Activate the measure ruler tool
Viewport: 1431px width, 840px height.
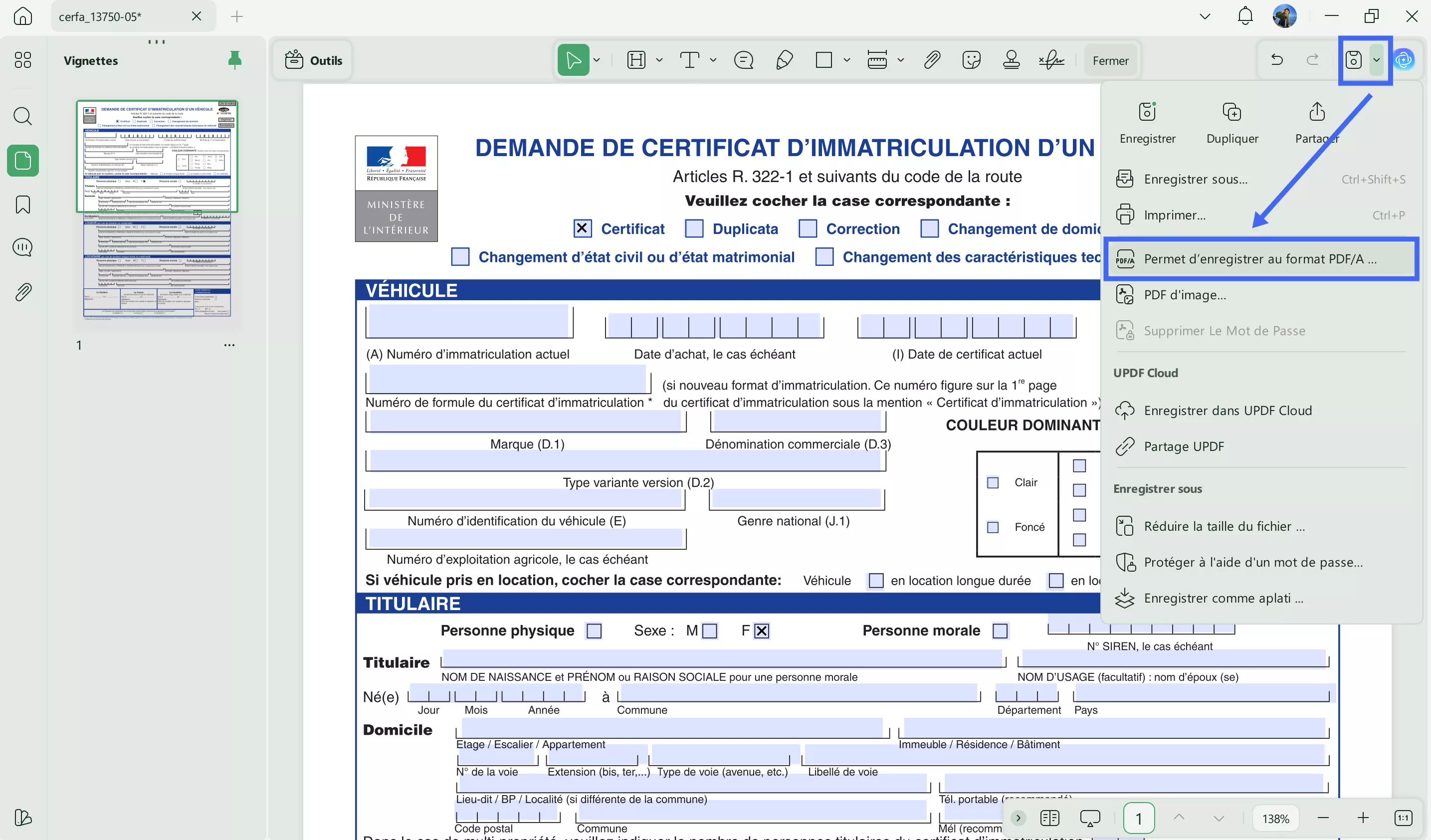pos(877,60)
